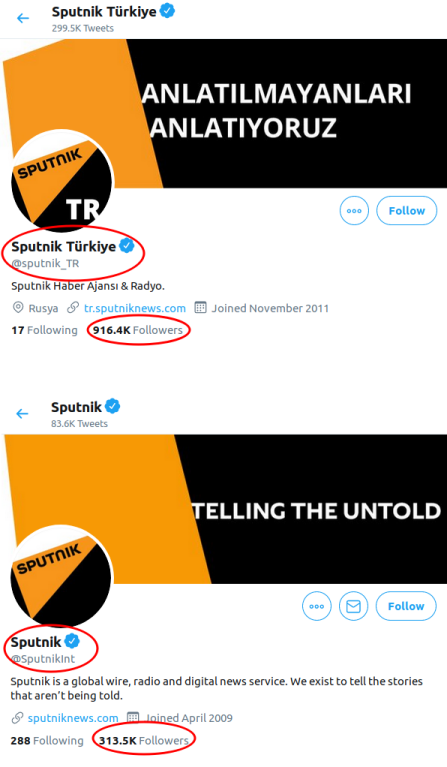The image size is (447, 767).
Task: Open the more options menu on SputnikInt profile
Action: pyautogui.click(x=316, y=606)
